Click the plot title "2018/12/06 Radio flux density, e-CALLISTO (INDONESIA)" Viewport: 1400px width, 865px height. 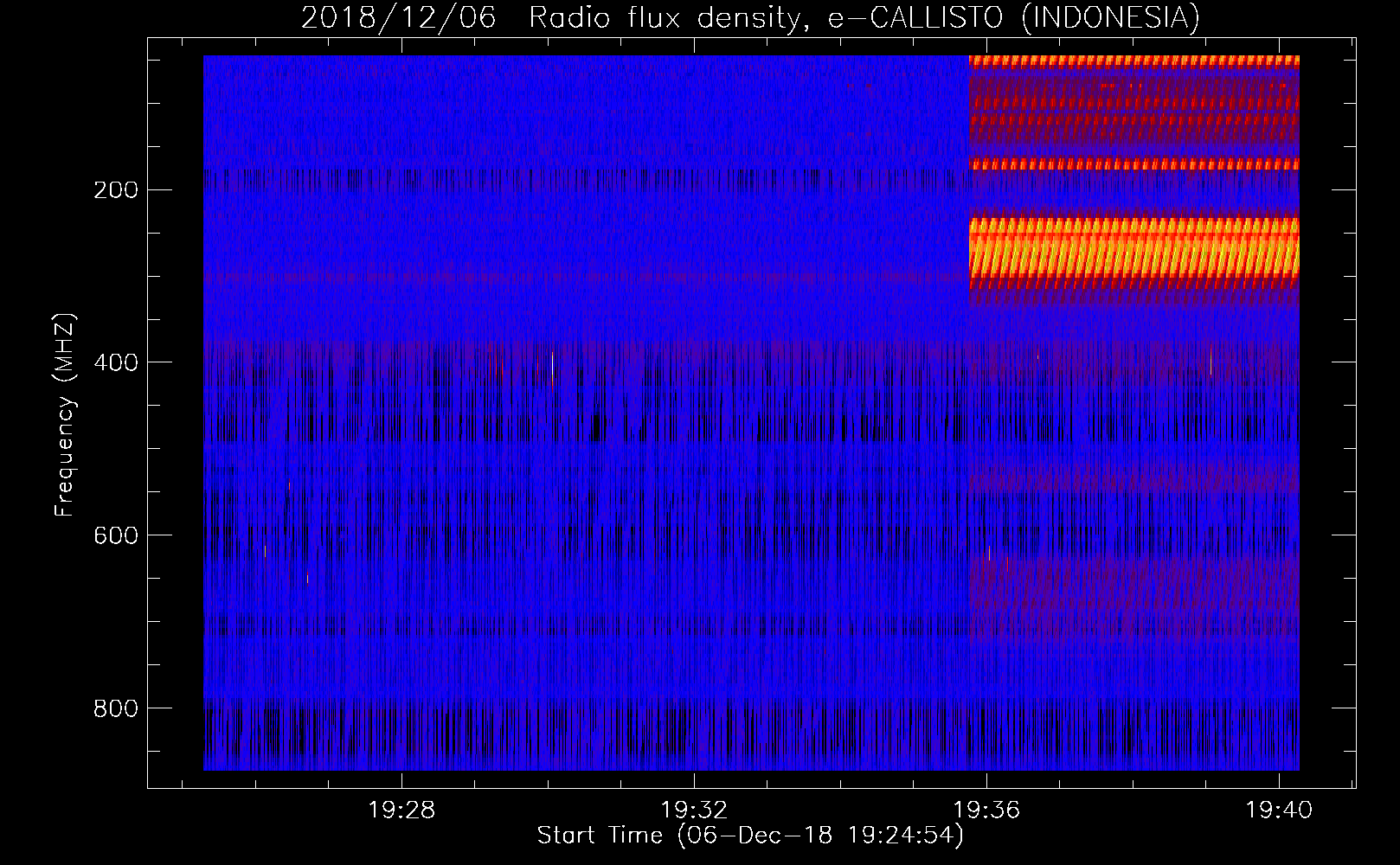pos(750,17)
